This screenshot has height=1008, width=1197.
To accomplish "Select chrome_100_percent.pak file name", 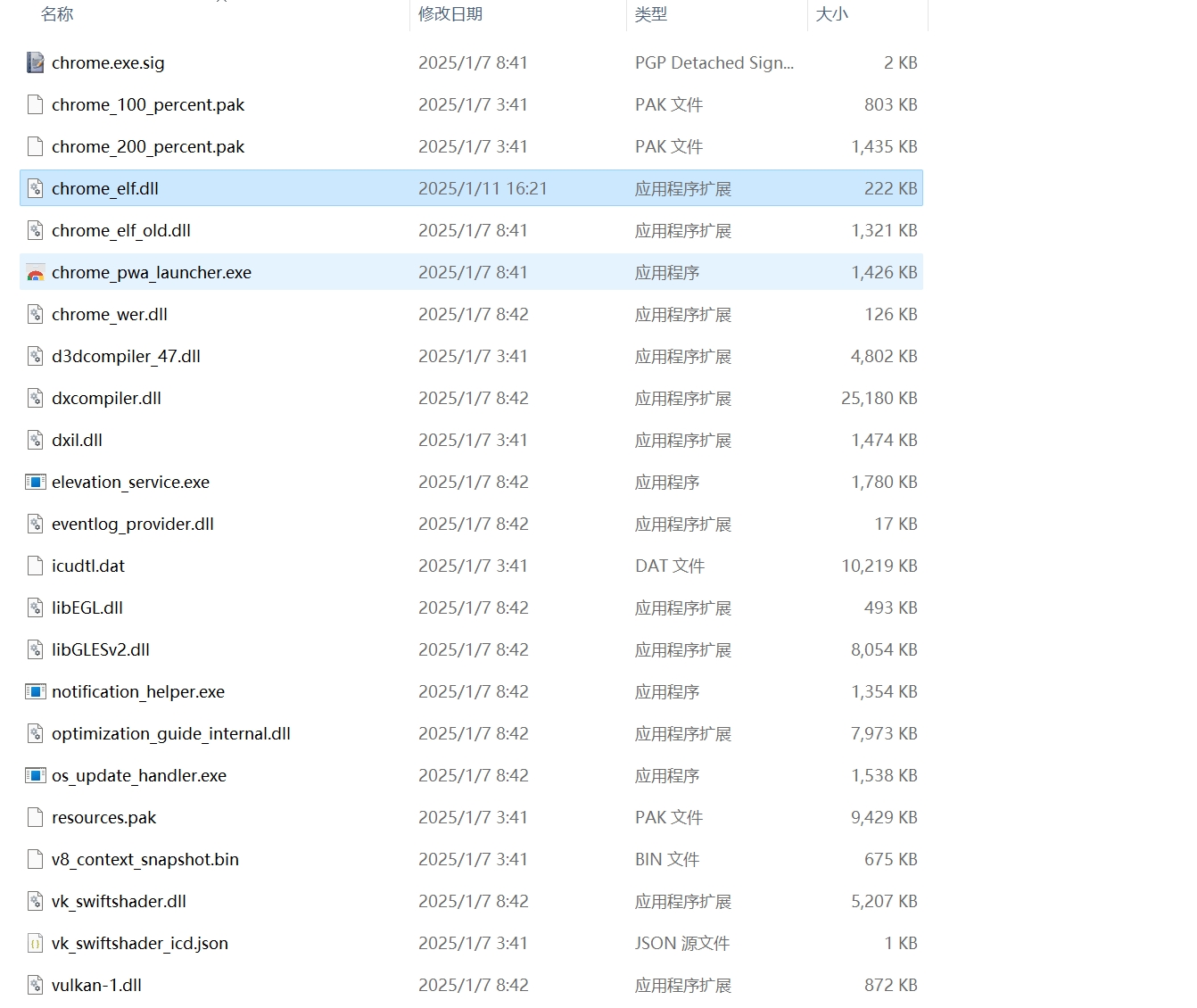I will (148, 105).
